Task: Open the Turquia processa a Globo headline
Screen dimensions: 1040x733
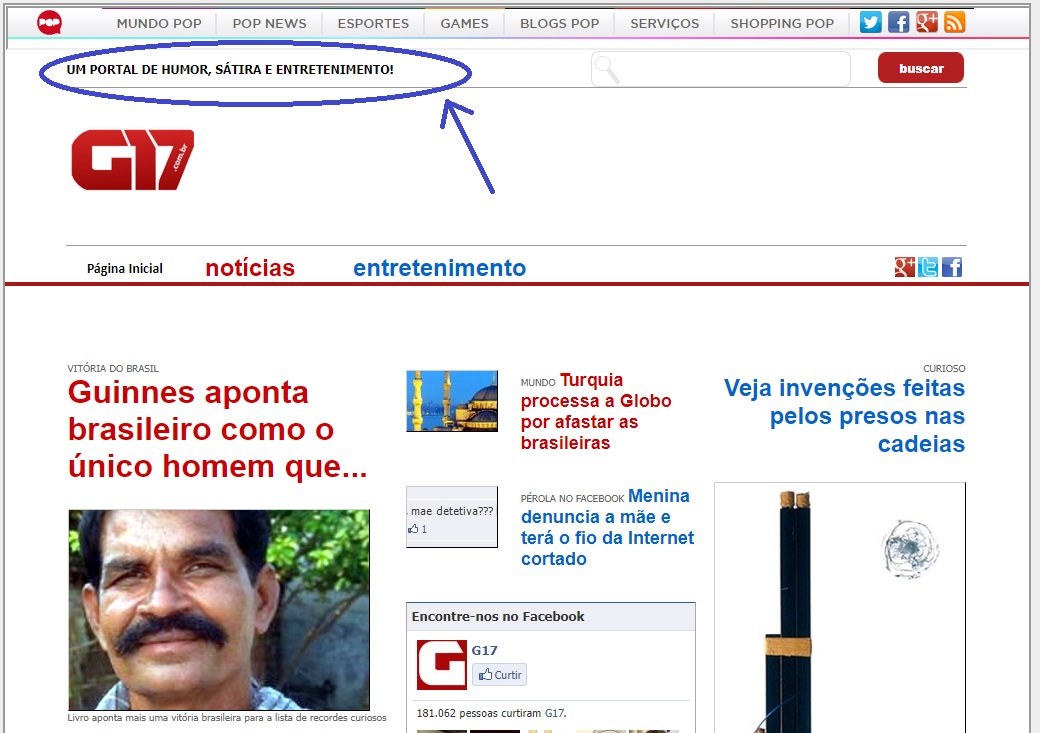Action: pyautogui.click(x=595, y=412)
